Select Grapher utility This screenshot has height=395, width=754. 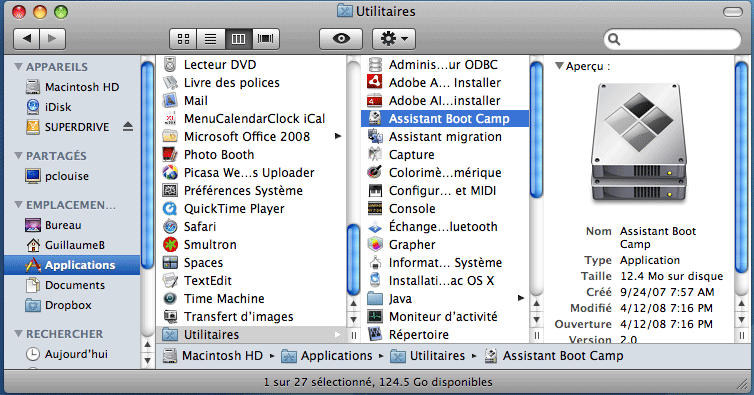445,244
